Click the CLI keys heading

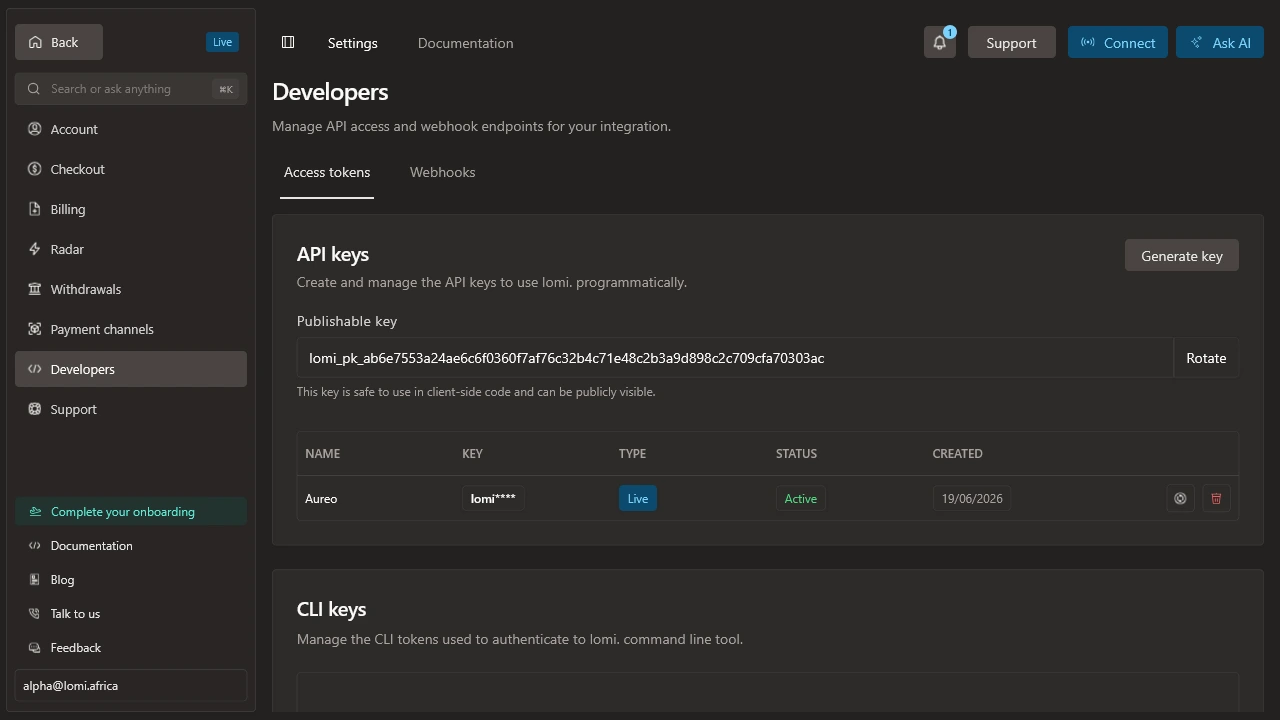point(331,609)
